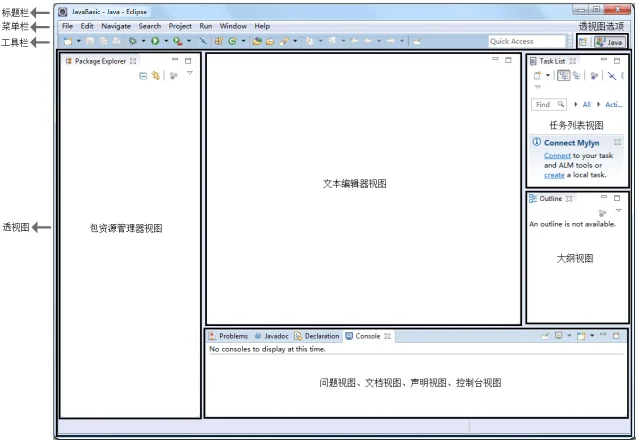Click the Print toolbar icon
This screenshot has height=441, width=638.
click(116, 41)
